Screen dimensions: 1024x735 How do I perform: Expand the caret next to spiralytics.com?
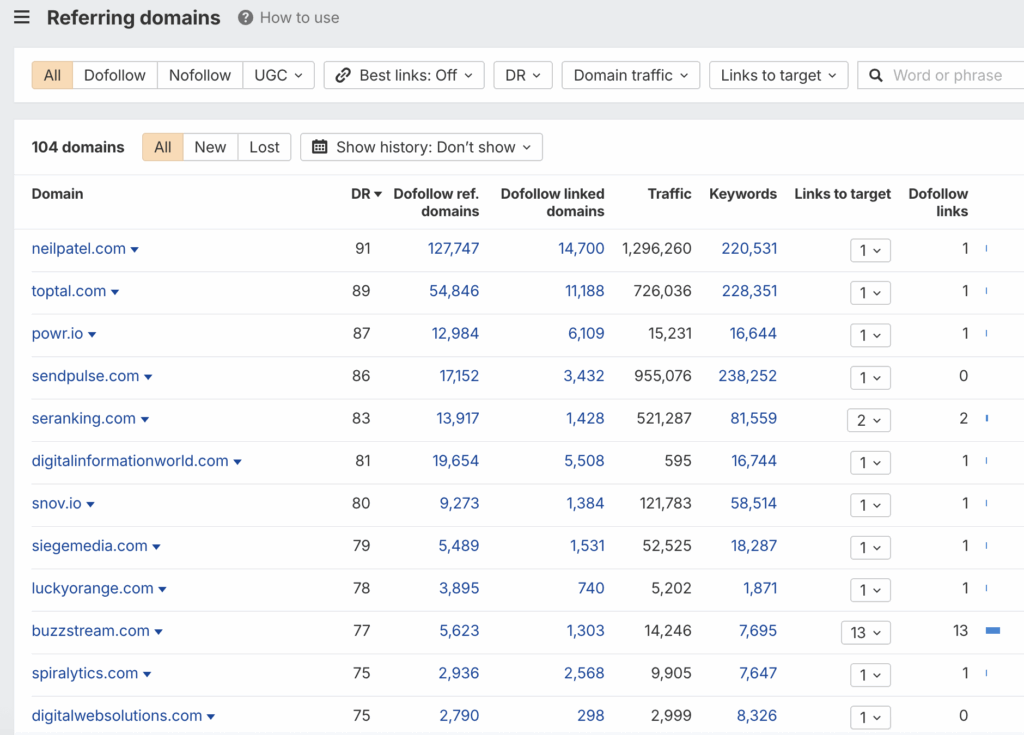click(147, 674)
